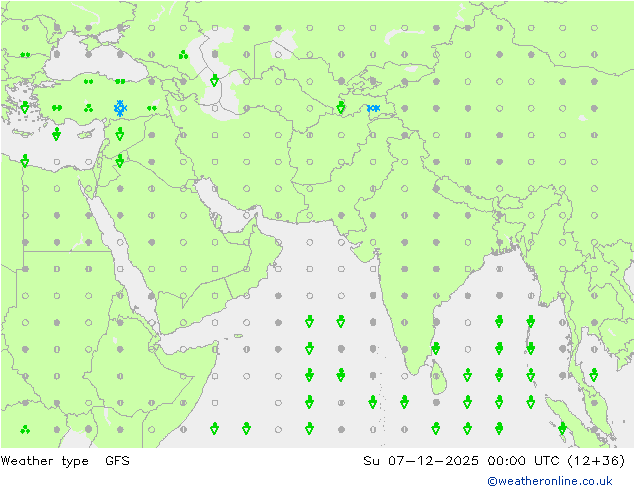Image resolution: width=634 pixels, height=490 pixels.
Task: Click the "GFS" model label
Action: 117,460
